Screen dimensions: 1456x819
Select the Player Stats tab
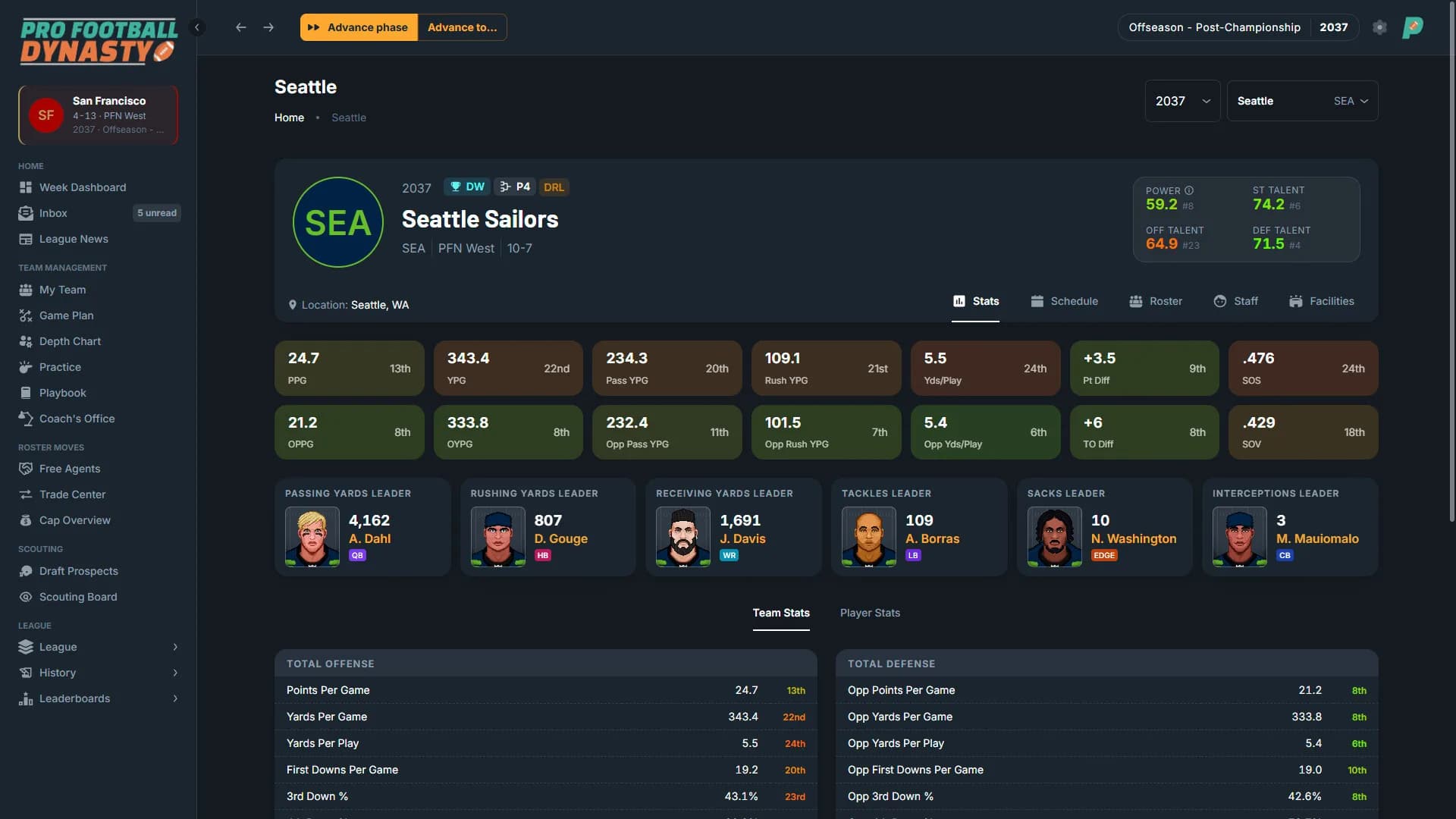[870, 613]
